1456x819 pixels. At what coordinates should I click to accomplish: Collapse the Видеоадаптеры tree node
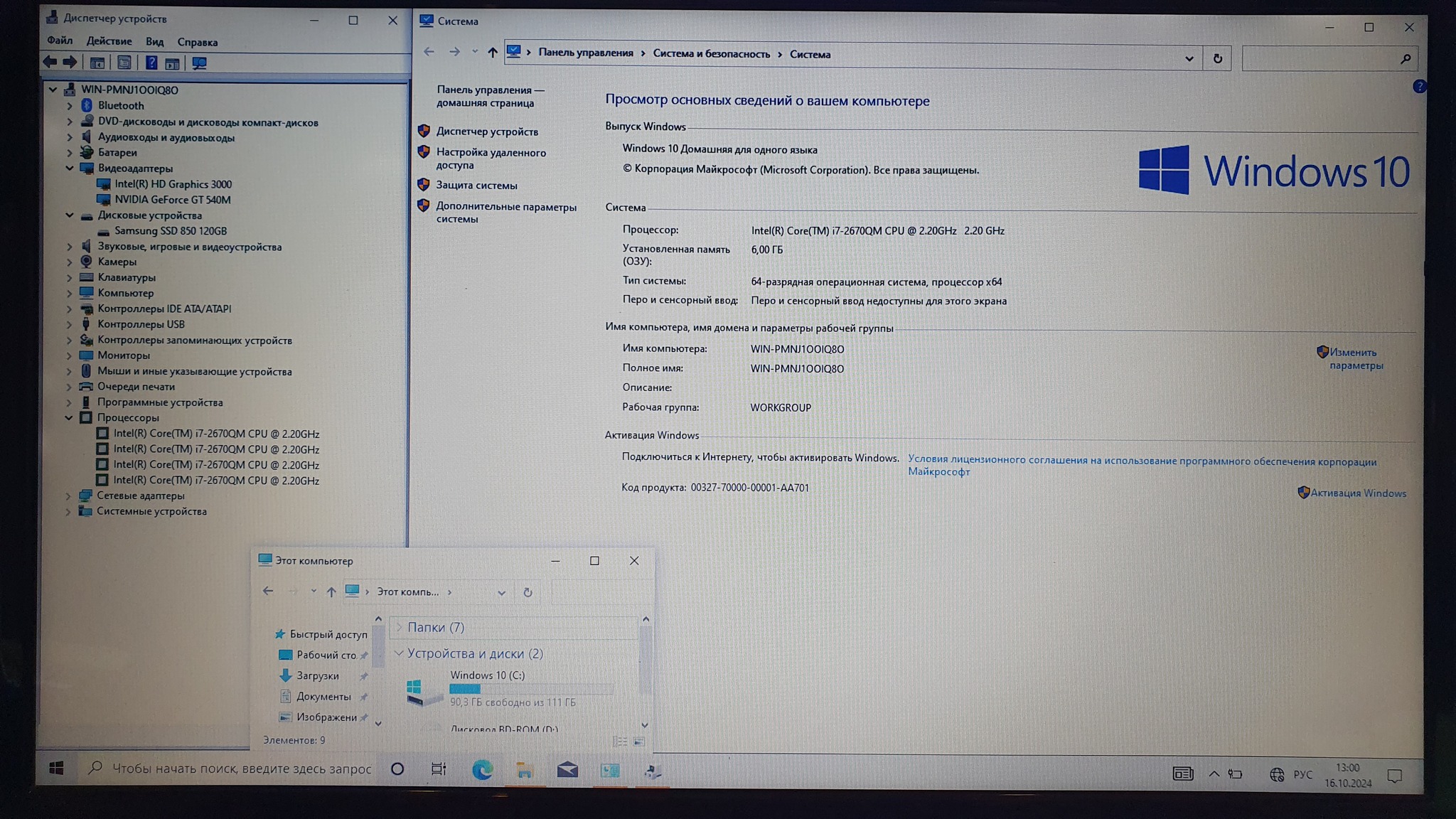(70, 168)
